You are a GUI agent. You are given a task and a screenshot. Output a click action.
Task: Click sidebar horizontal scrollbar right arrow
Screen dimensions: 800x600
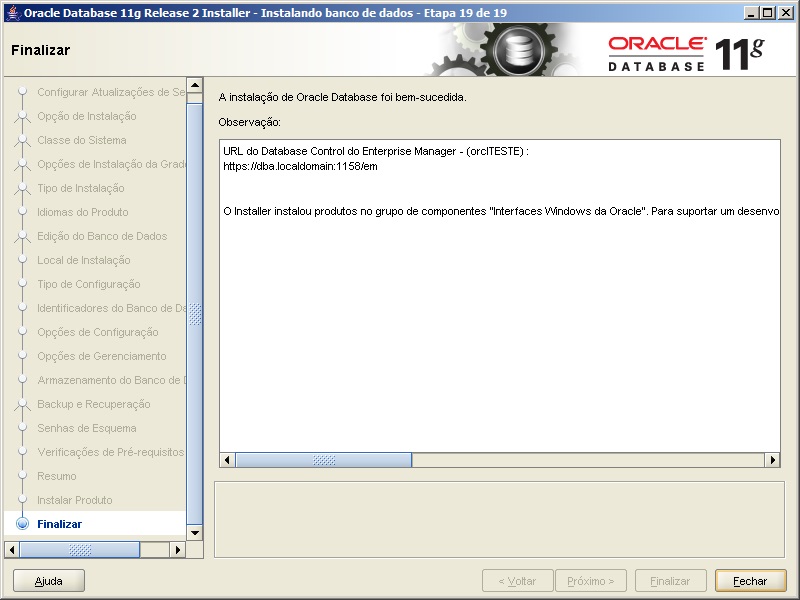point(177,550)
